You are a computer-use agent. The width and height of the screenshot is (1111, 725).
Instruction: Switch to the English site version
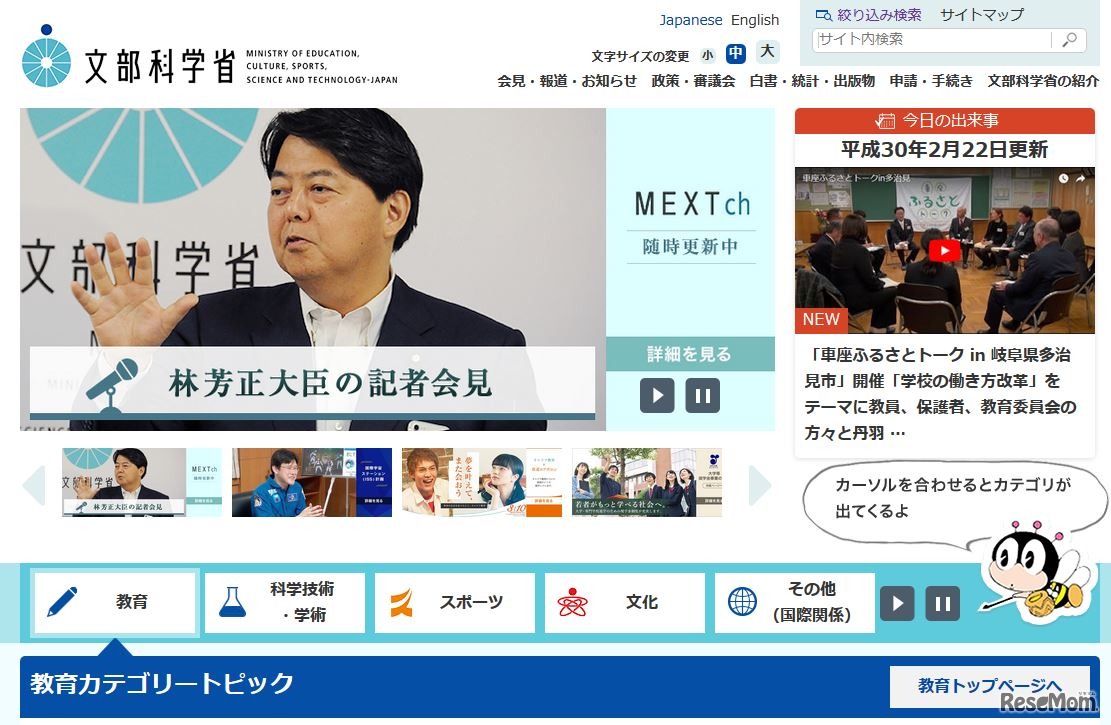coord(755,19)
